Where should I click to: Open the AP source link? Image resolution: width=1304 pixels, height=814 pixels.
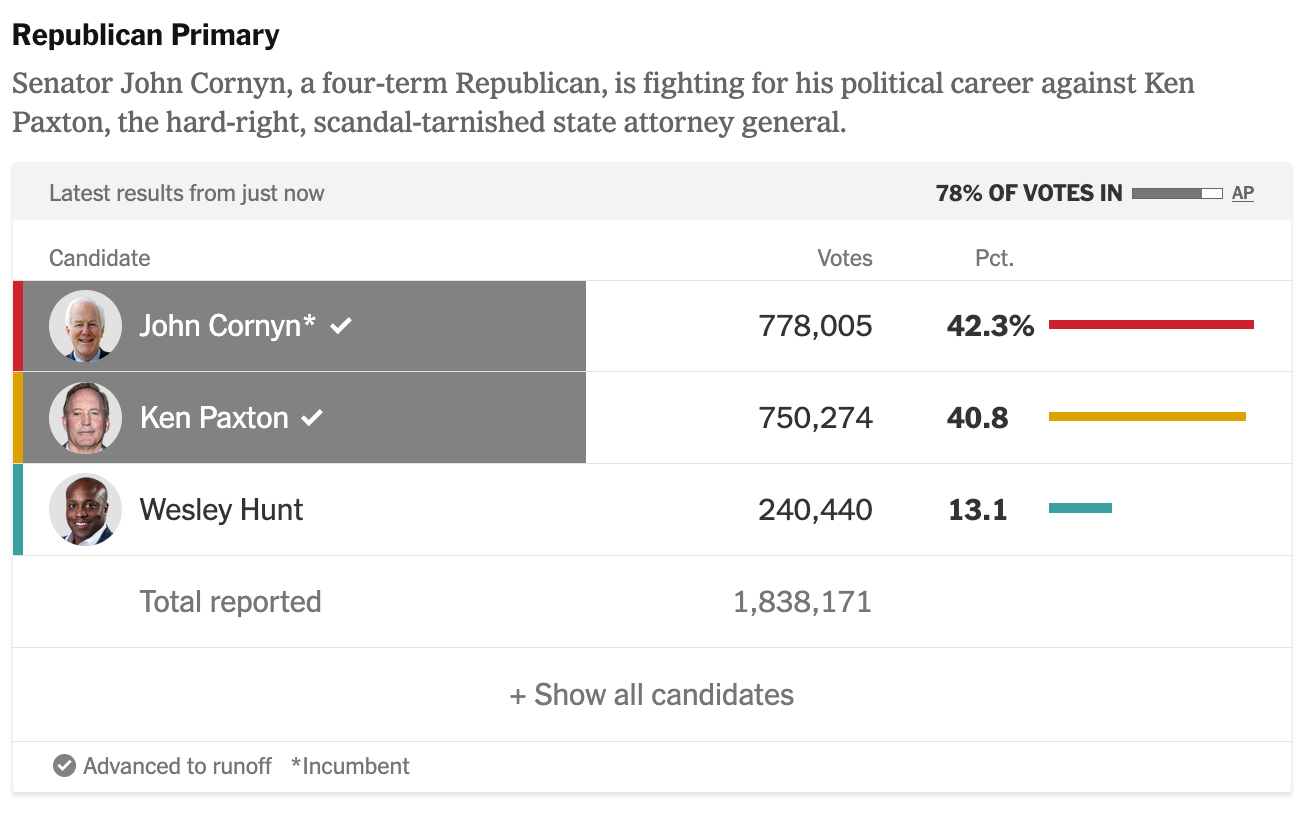(1243, 193)
